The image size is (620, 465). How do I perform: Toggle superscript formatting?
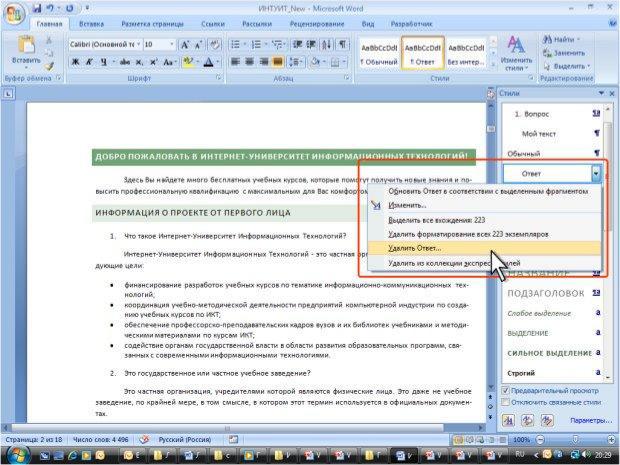coord(153,62)
